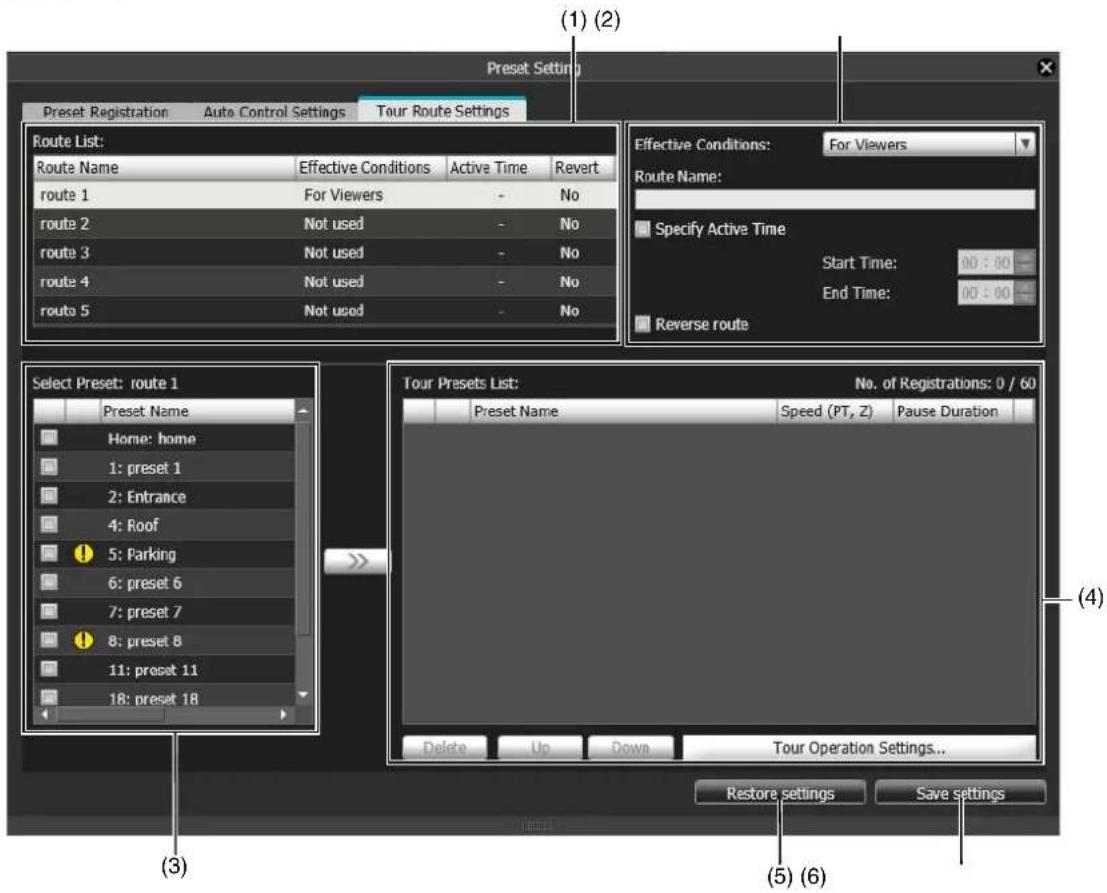Select route 2 in the Route List
The image size is (1107, 893).
(325, 224)
